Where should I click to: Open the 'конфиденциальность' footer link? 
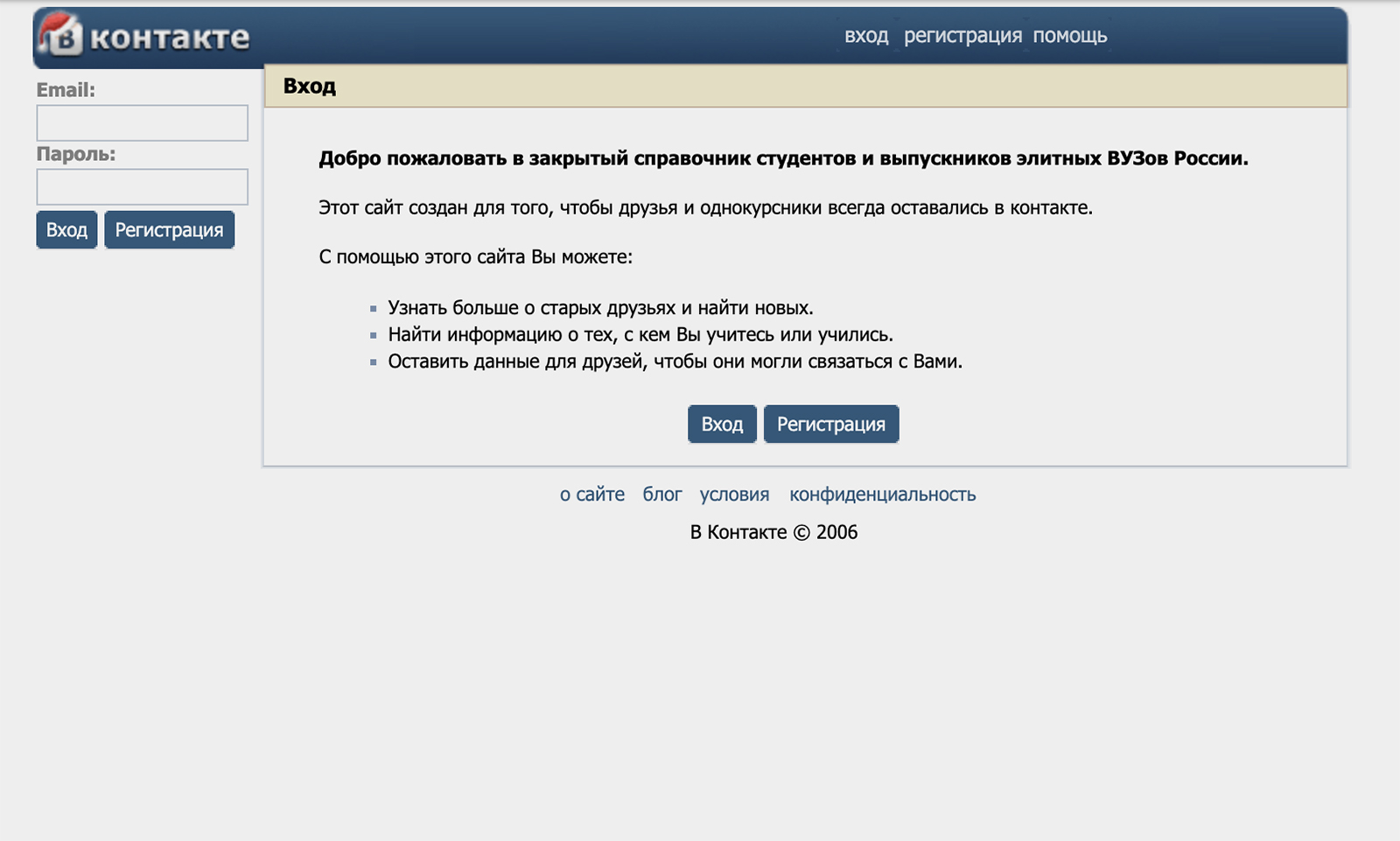(x=883, y=494)
